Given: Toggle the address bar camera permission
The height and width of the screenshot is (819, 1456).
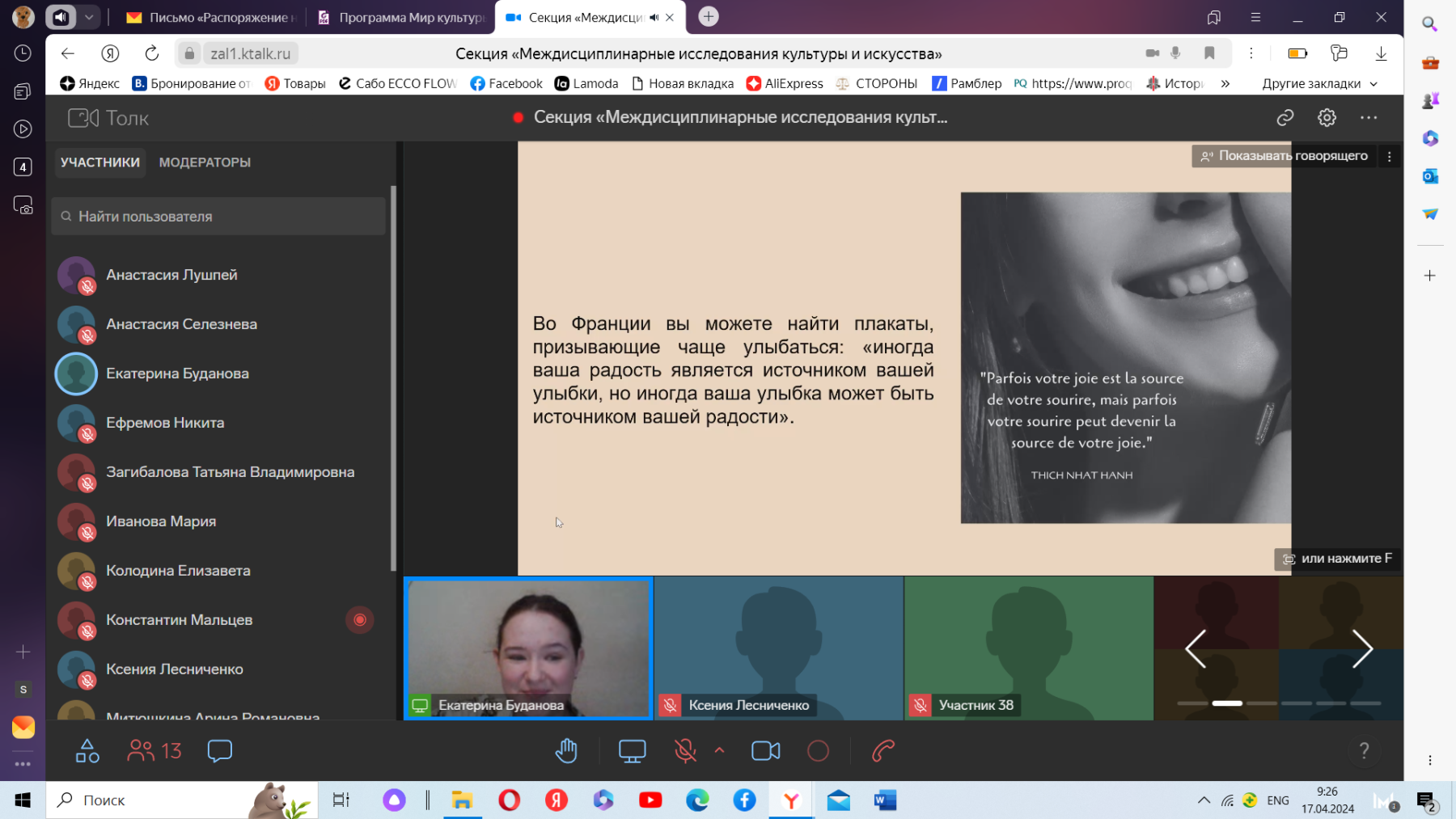Looking at the screenshot, I should click(x=1152, y=53).
